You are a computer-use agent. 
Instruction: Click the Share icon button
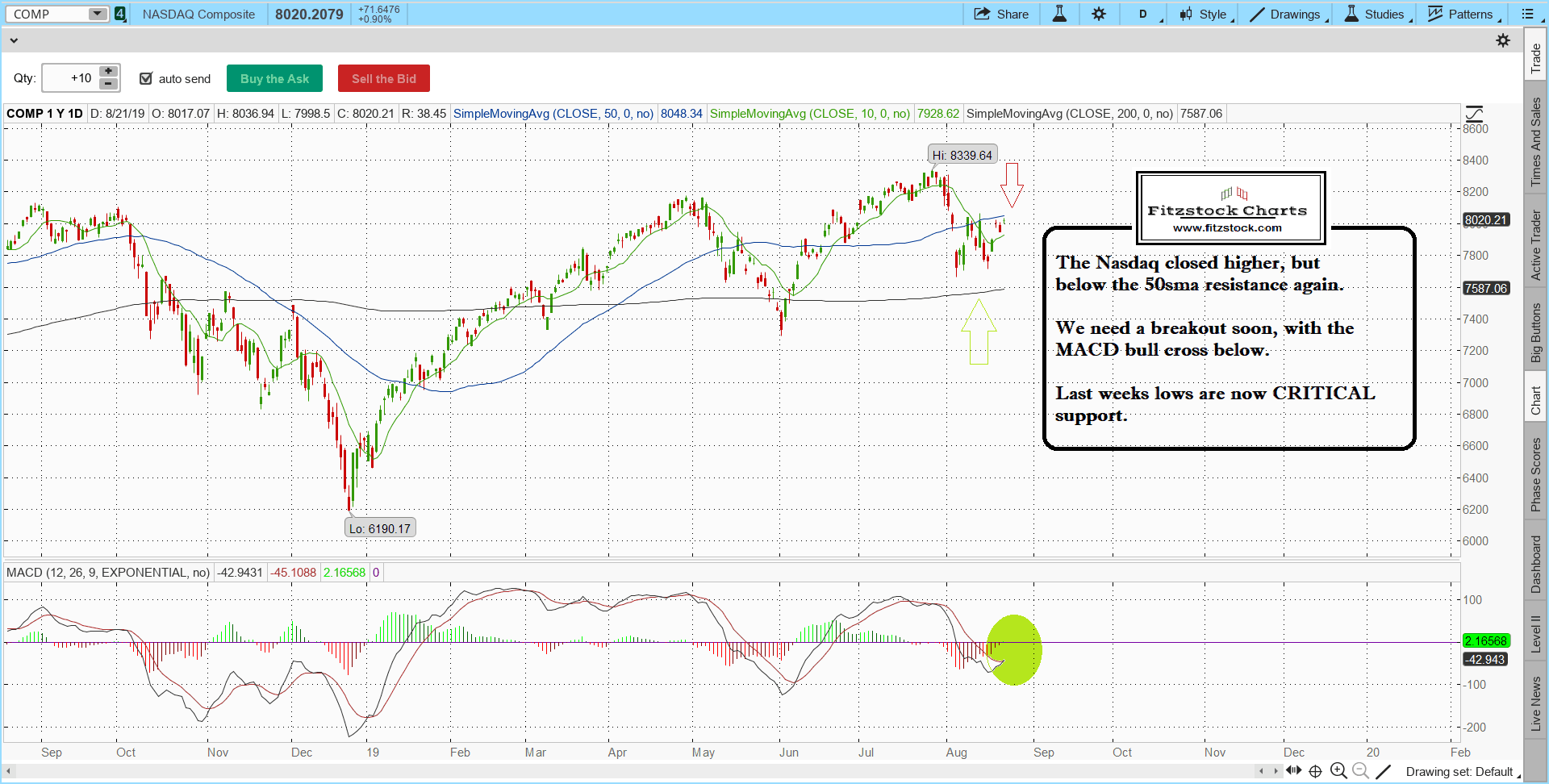click(x=1001, y=14)
